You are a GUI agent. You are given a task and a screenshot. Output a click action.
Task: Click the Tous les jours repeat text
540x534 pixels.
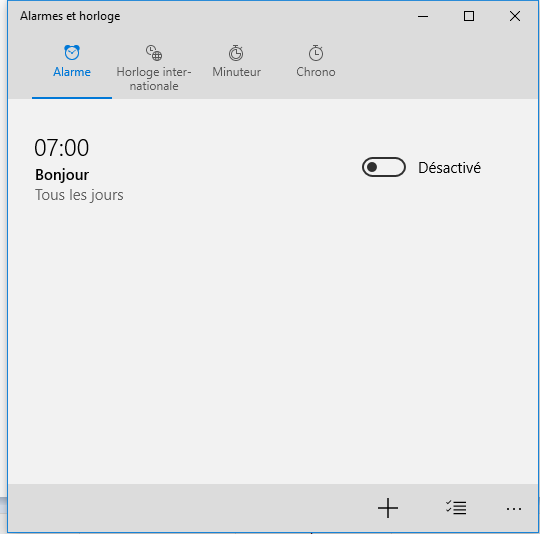[79, 195]
